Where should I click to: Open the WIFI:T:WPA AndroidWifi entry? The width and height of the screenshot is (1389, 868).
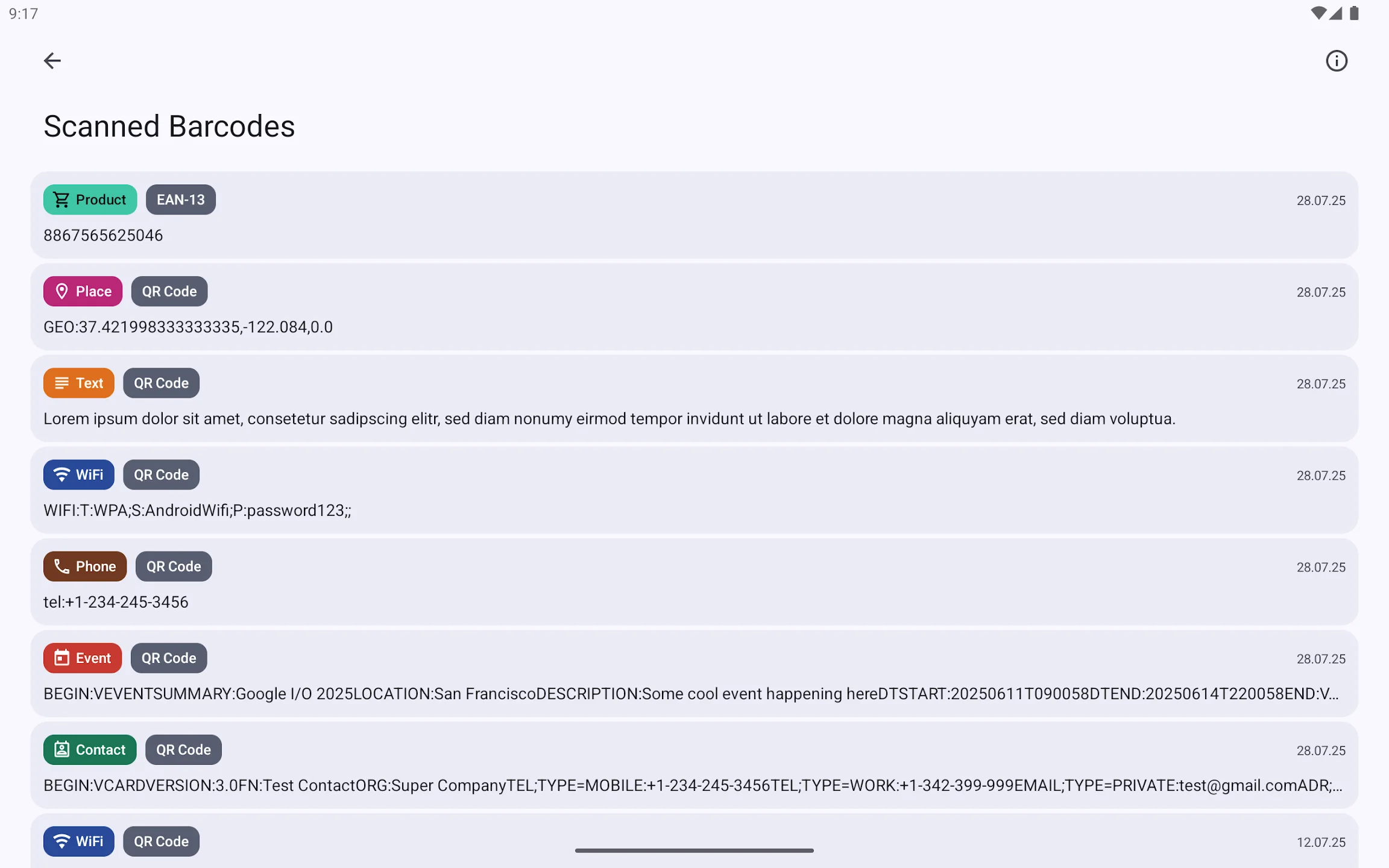[694, 490]
